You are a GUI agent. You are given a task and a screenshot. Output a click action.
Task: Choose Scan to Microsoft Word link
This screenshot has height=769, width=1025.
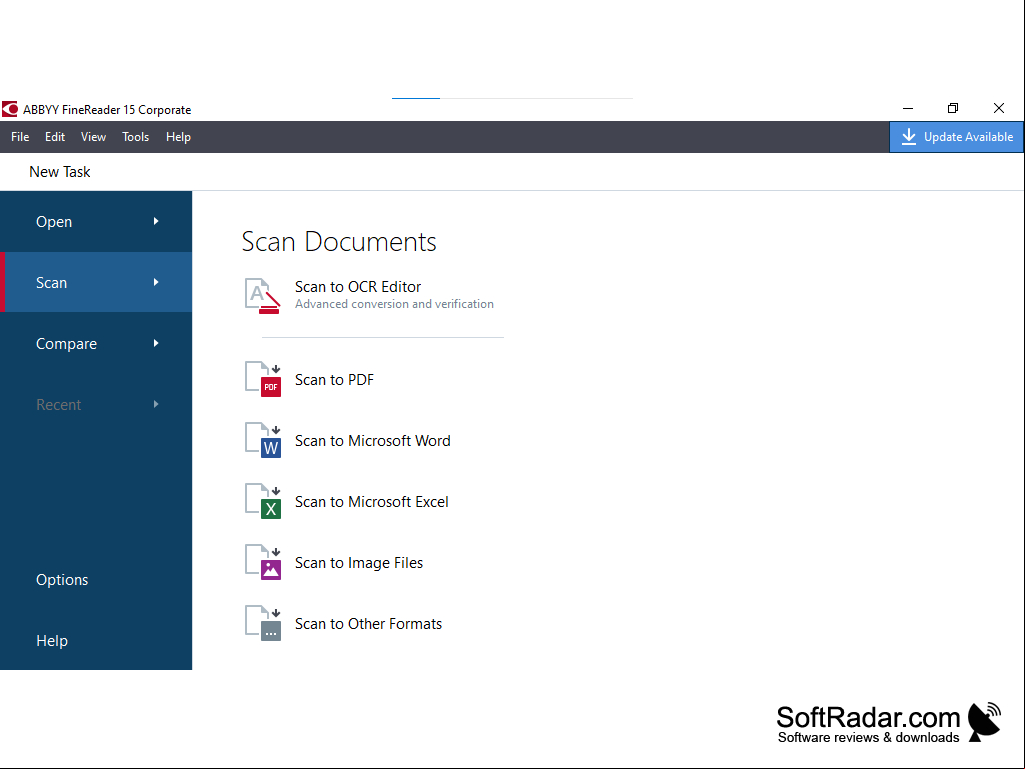tap(373, 441)
